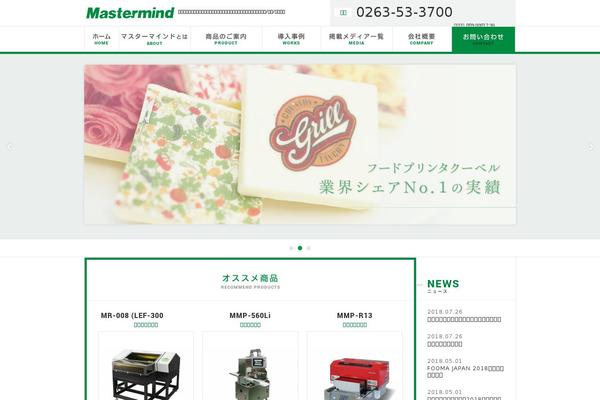Select the third slider pagination dot
The image size is (600, 400).
tap(309, 248)
